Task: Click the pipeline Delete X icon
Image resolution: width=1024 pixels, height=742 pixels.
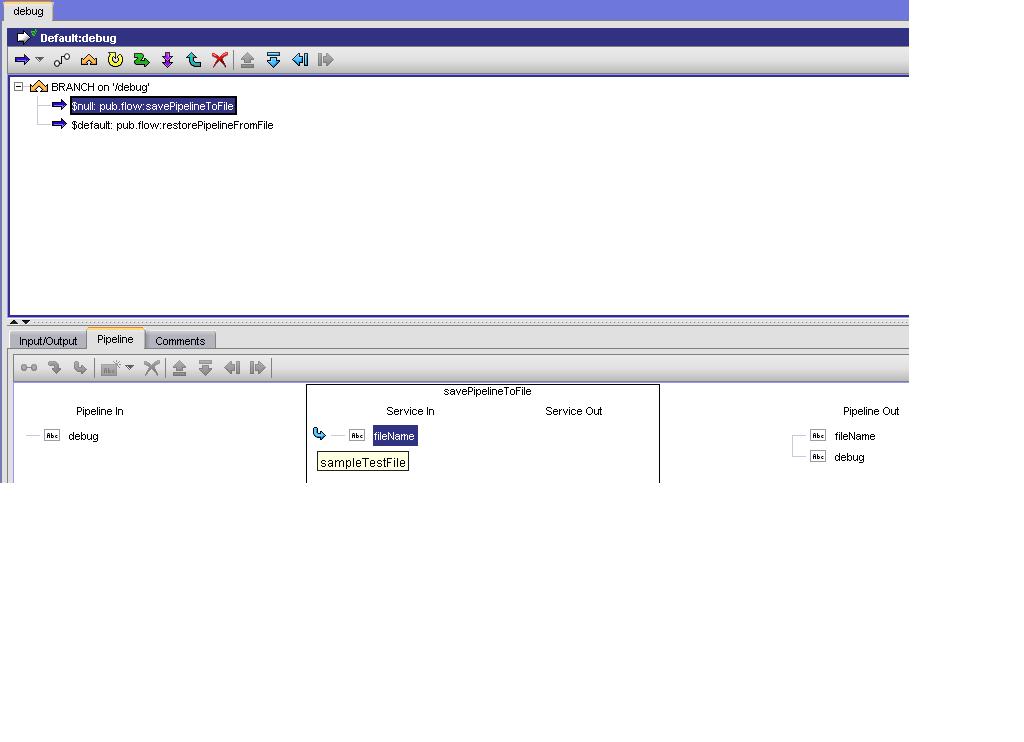Action: (x=152, y=368)
